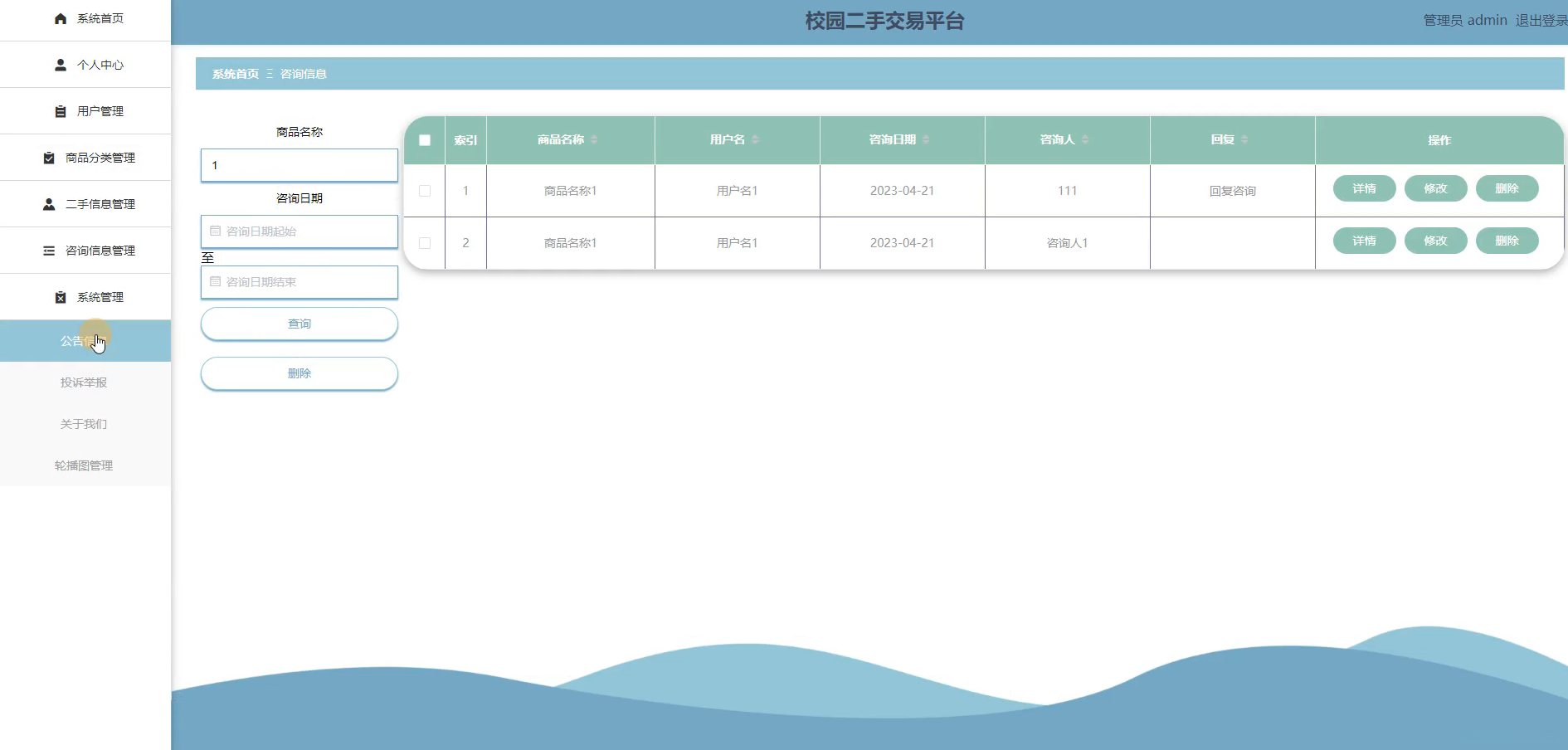The image size is (1568, 750).
Task: Sort by 咨询人 column arrows
Action: click(1085, 139)
